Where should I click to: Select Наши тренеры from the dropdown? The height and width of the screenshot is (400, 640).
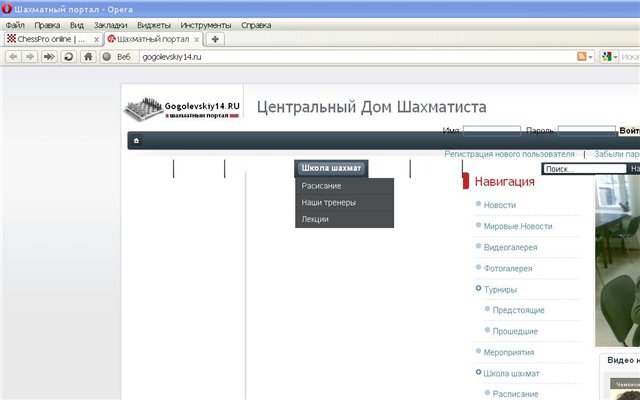click(328, 202)
